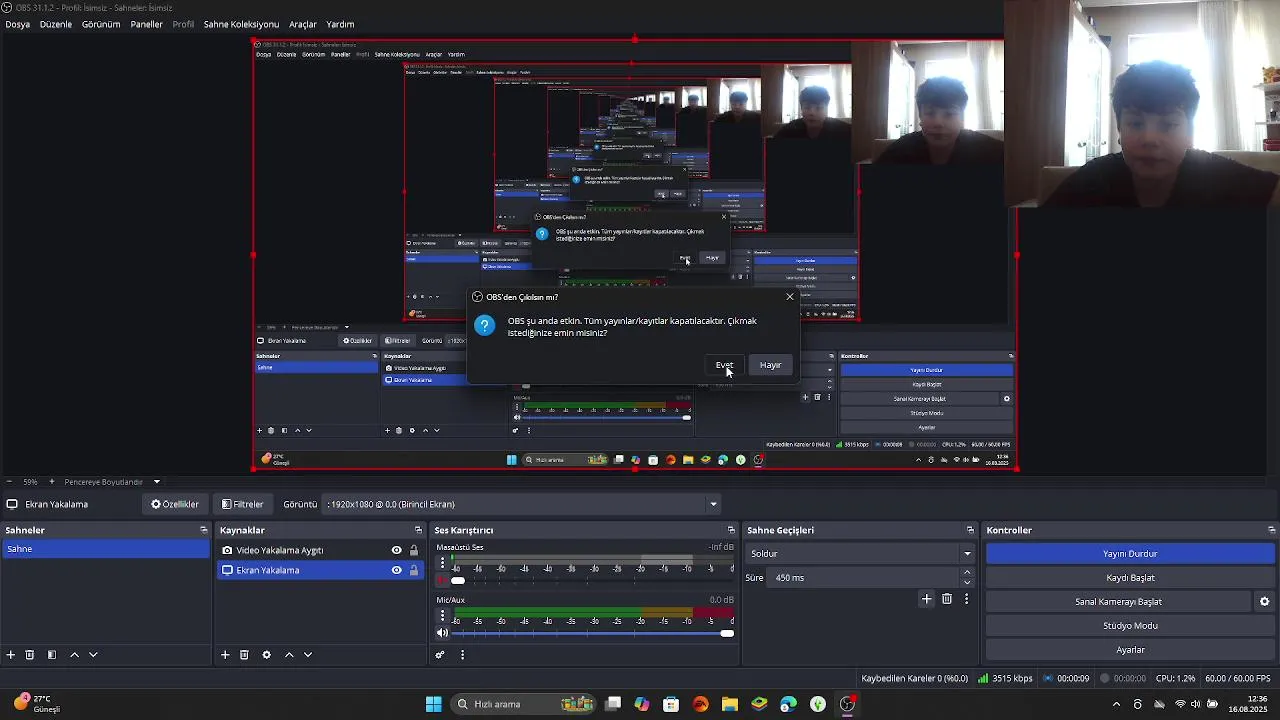Hide Video Yakalama Aygıtı source
The width and height of the screenshot is (1280, 720).
coord(397,550)
